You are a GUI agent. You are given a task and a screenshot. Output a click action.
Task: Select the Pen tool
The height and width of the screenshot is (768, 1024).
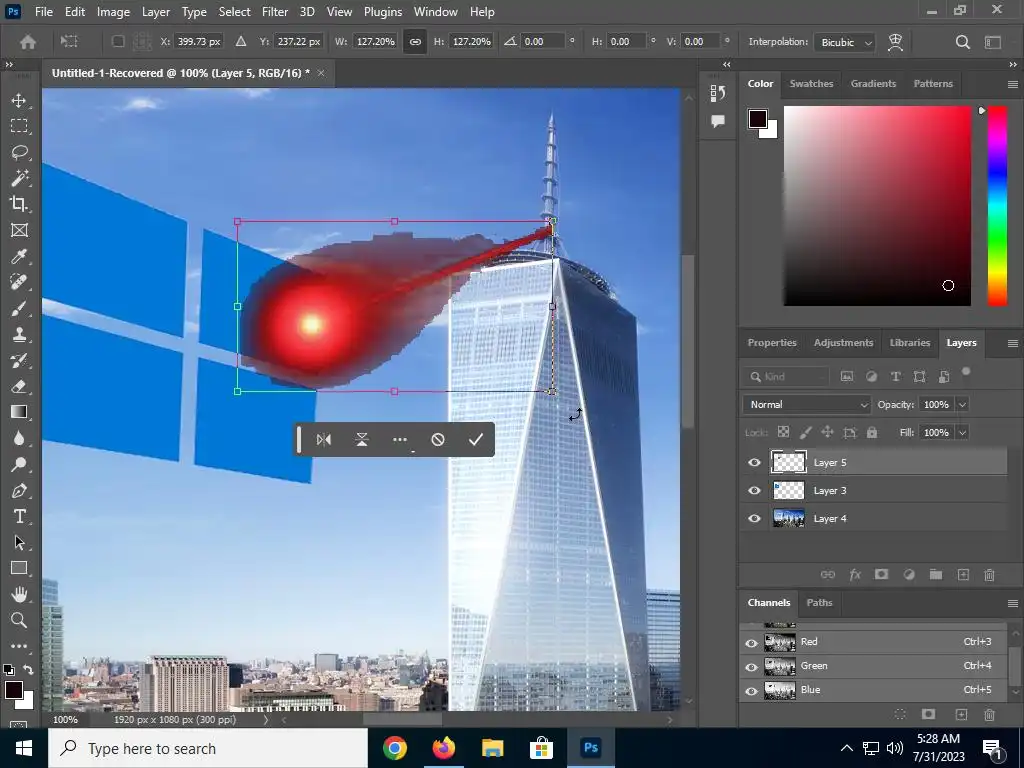[19, 490]
